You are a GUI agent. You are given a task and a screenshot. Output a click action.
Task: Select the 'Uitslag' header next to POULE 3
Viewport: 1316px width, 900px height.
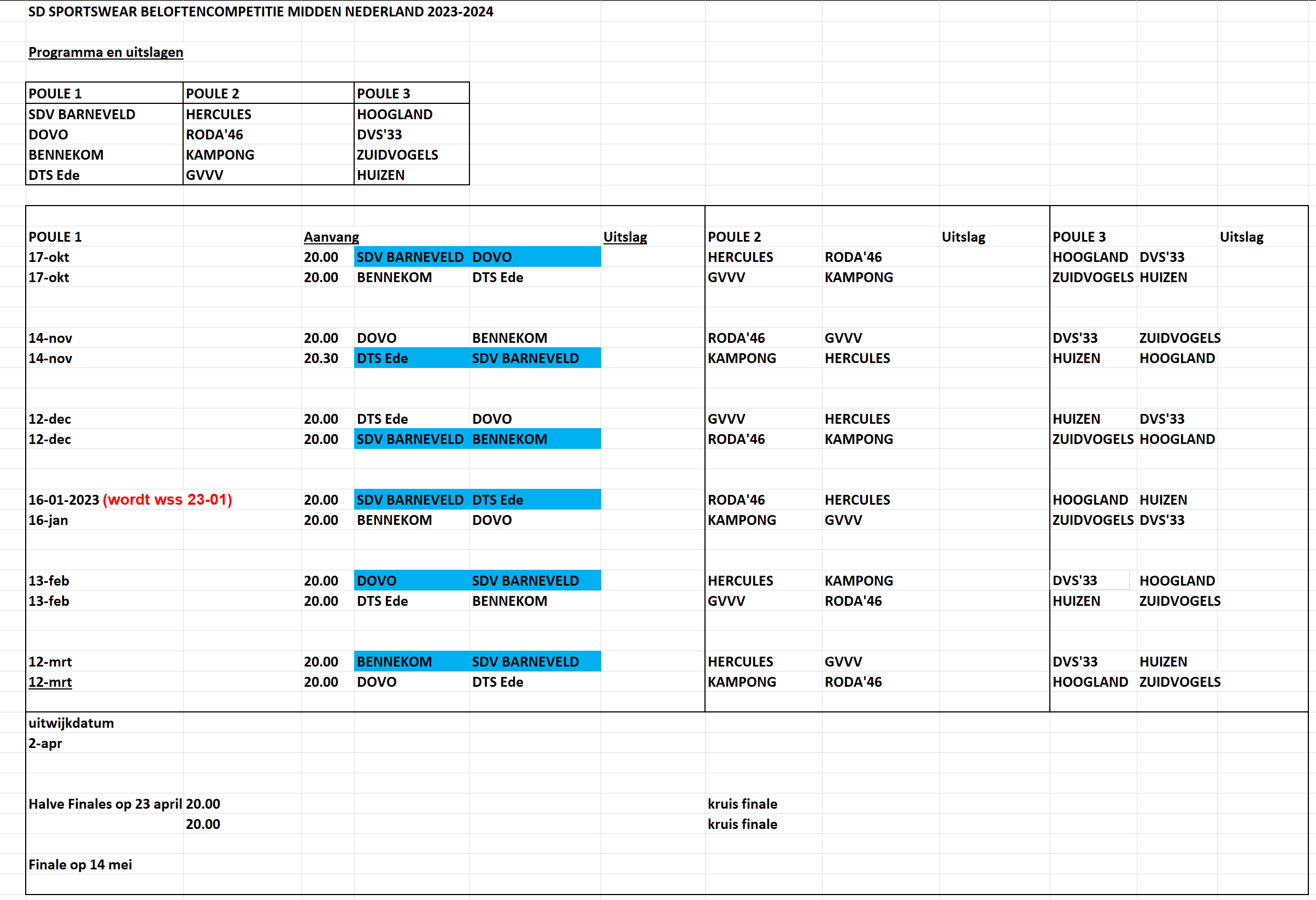[1241, 237]
